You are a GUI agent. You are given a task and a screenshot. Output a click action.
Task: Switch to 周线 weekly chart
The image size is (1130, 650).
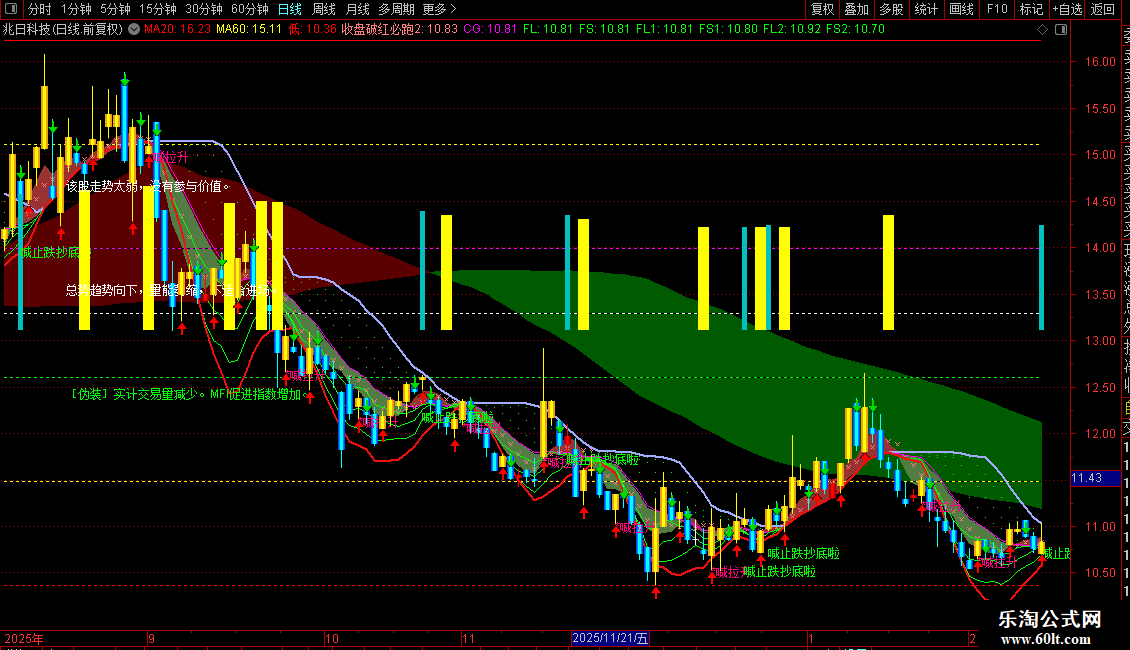click(x=324, y=9)
